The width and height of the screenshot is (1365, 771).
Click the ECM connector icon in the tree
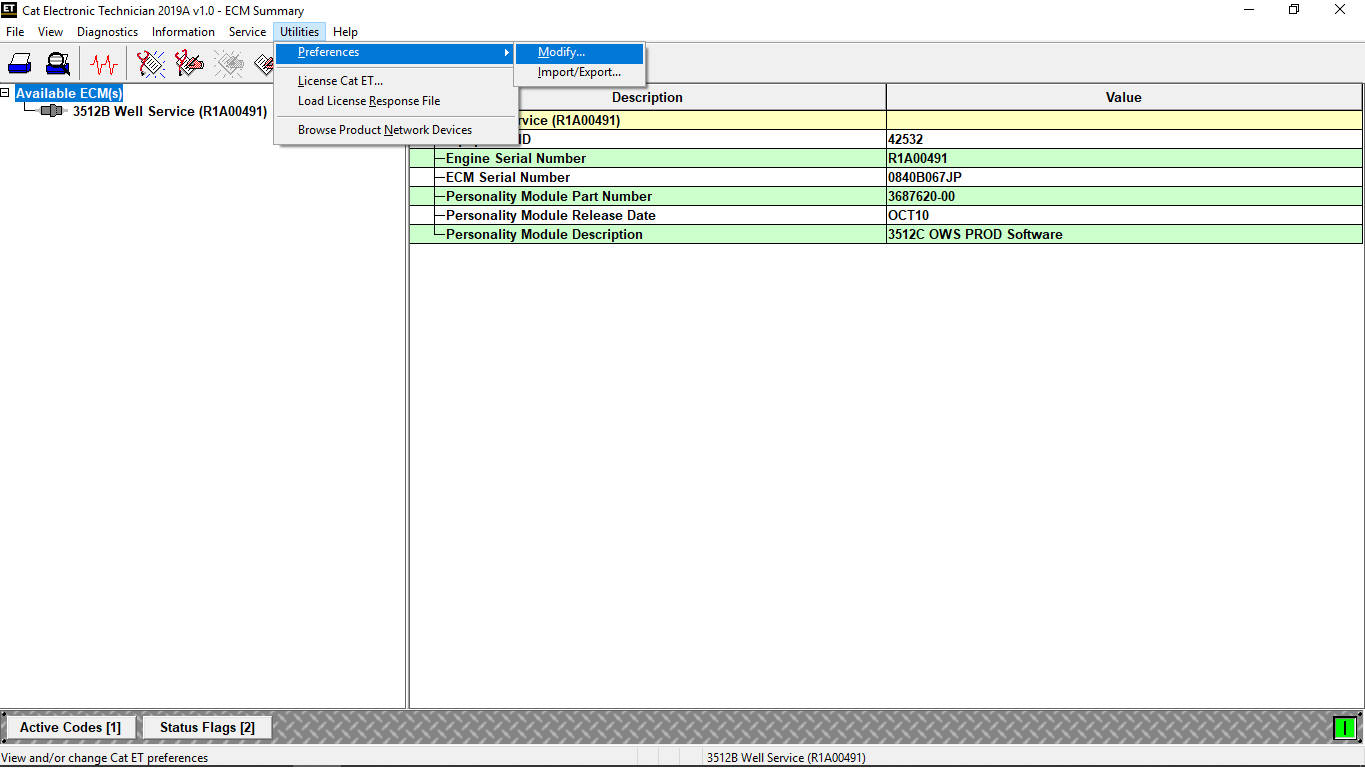[51, 111]
